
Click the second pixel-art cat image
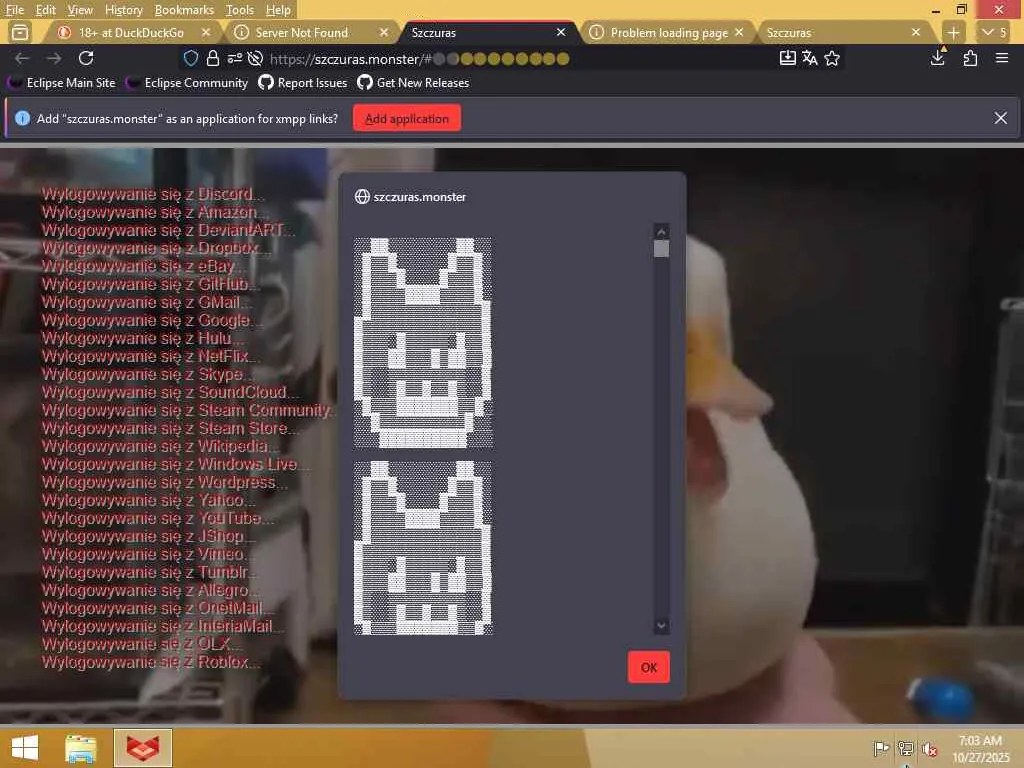[x=423, y=548]
